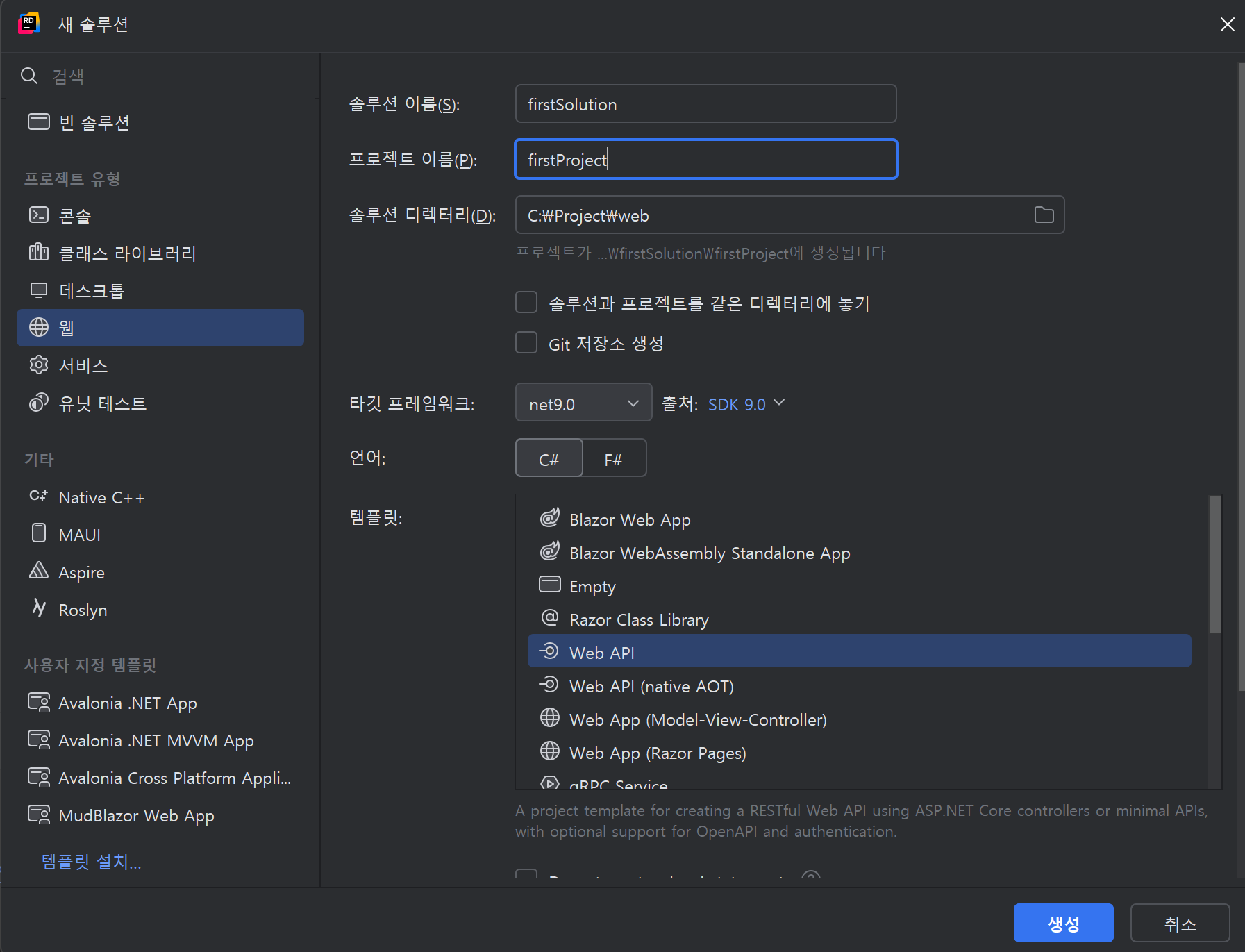Select the 빈 솔루션 icon
The height and width of the screenshot is (952, 1245).
tap(39, 122)
